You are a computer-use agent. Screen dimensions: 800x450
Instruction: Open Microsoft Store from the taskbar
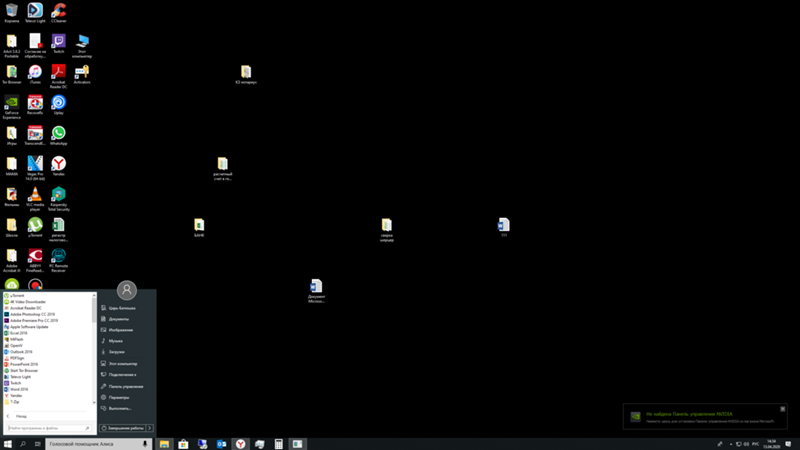(x=183, y=444)
